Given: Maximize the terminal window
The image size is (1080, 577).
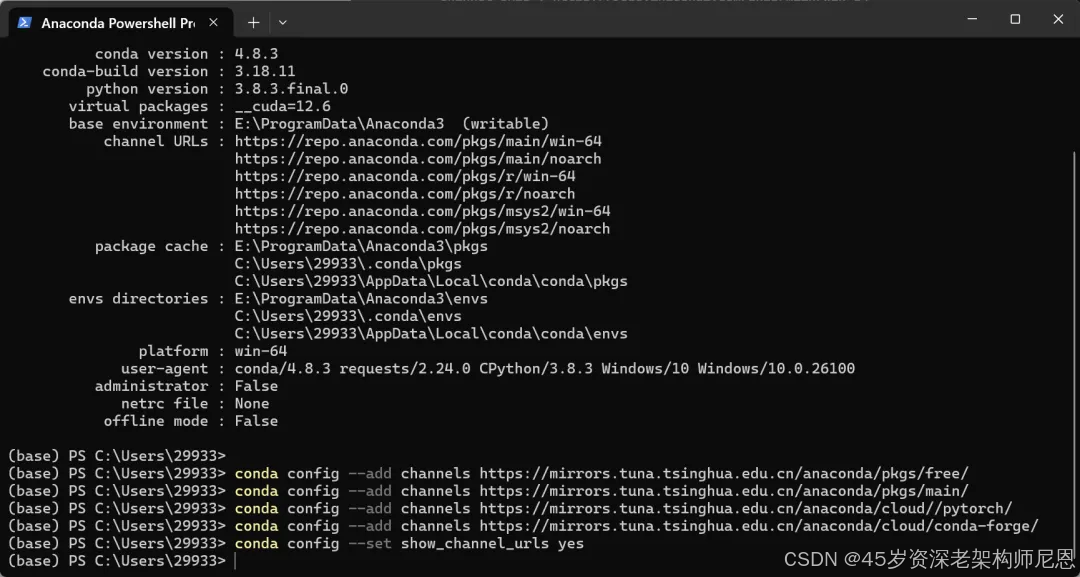Looking at the screenshot, I should (x=1015, y=19).
